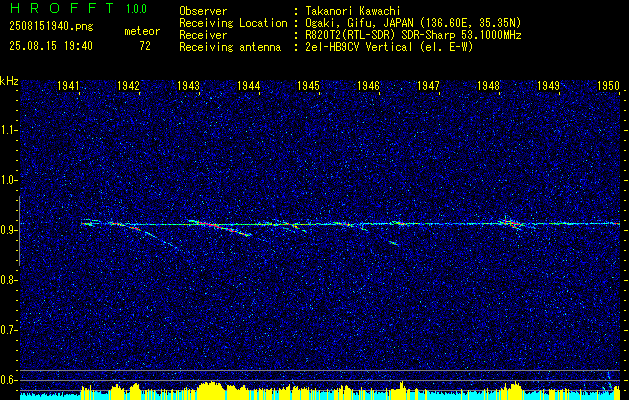
Task: Click the 0.8 kHz axis label
Action: point(7,280)
